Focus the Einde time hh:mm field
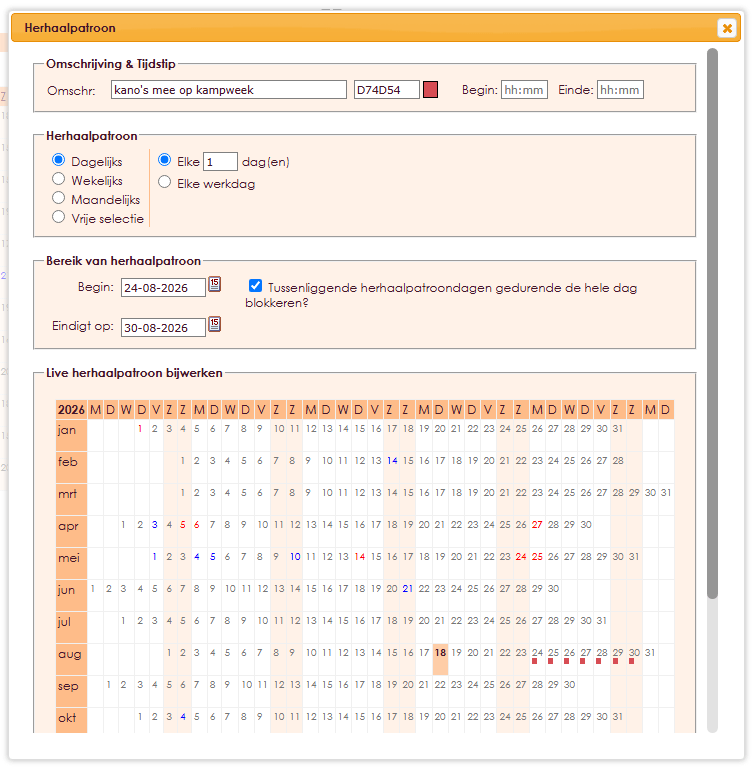Viewport: 753px width, 774px height. point(620,90)
